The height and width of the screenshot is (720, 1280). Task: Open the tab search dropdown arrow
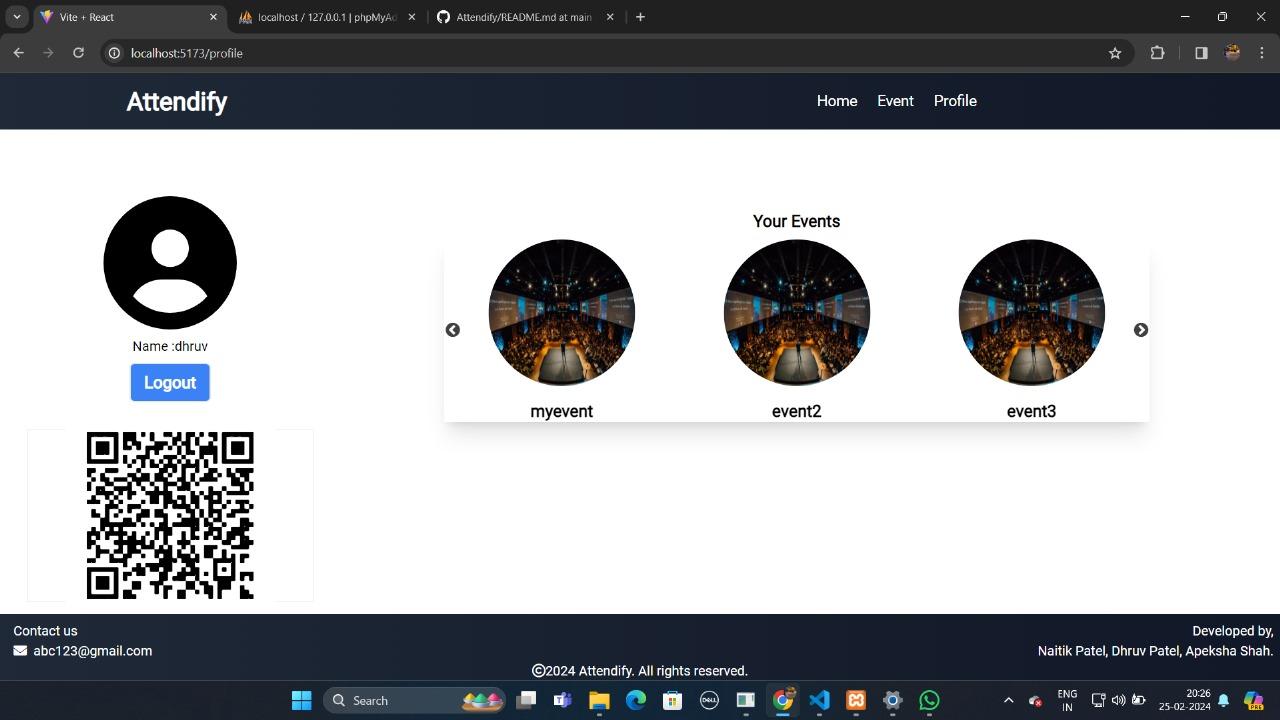(17, 17)
